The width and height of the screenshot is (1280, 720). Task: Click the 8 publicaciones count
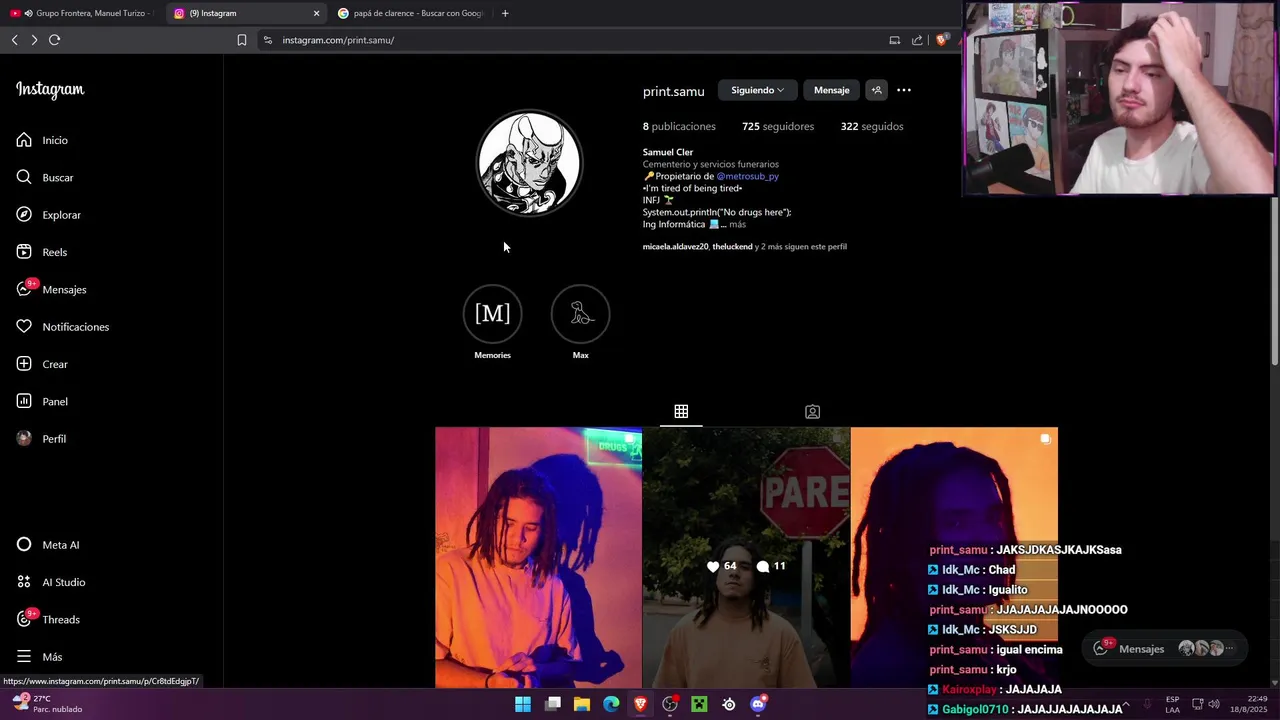[x=679, y=126]
